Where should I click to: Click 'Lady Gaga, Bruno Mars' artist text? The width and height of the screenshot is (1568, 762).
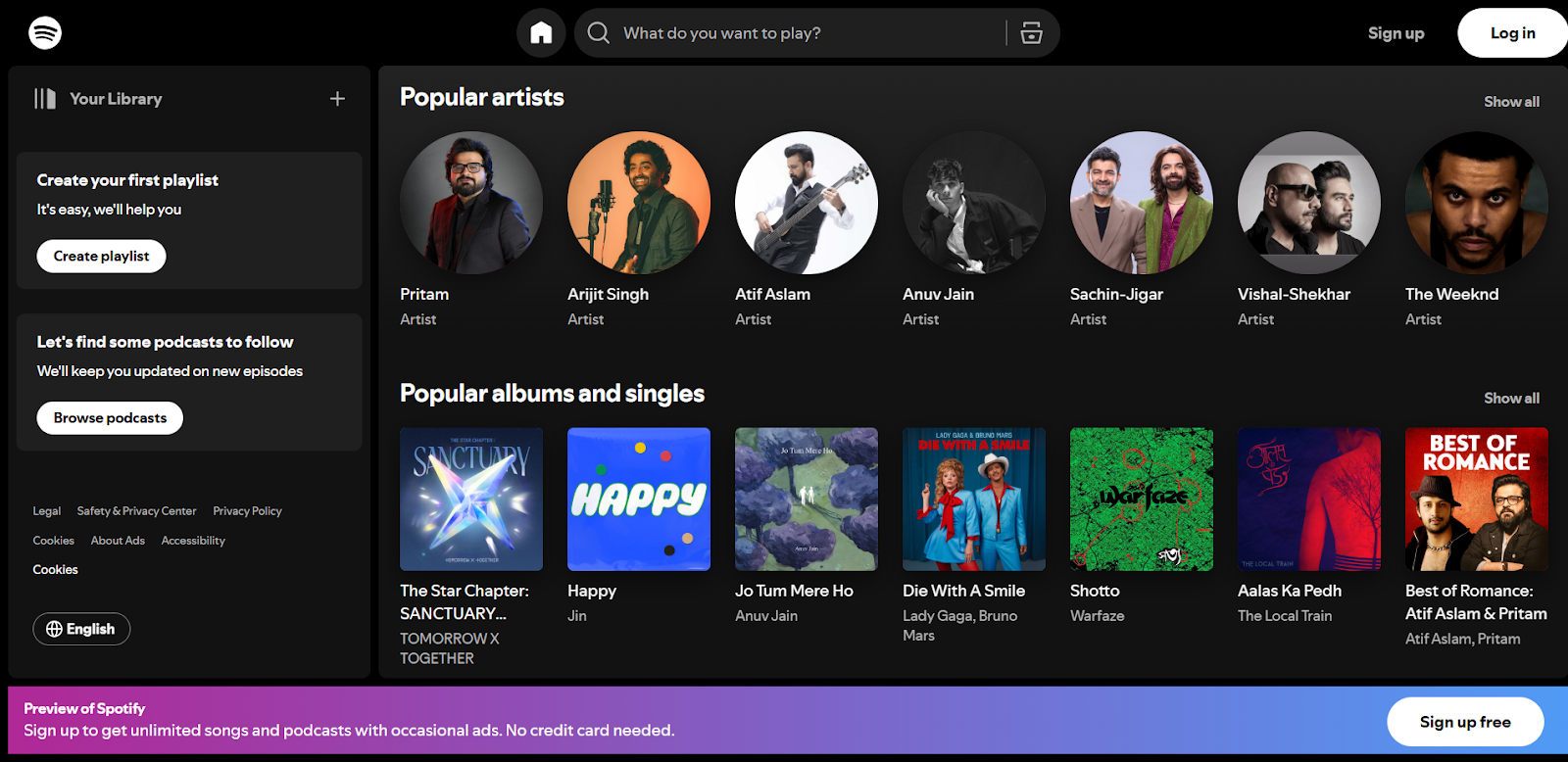click(960, 626)
